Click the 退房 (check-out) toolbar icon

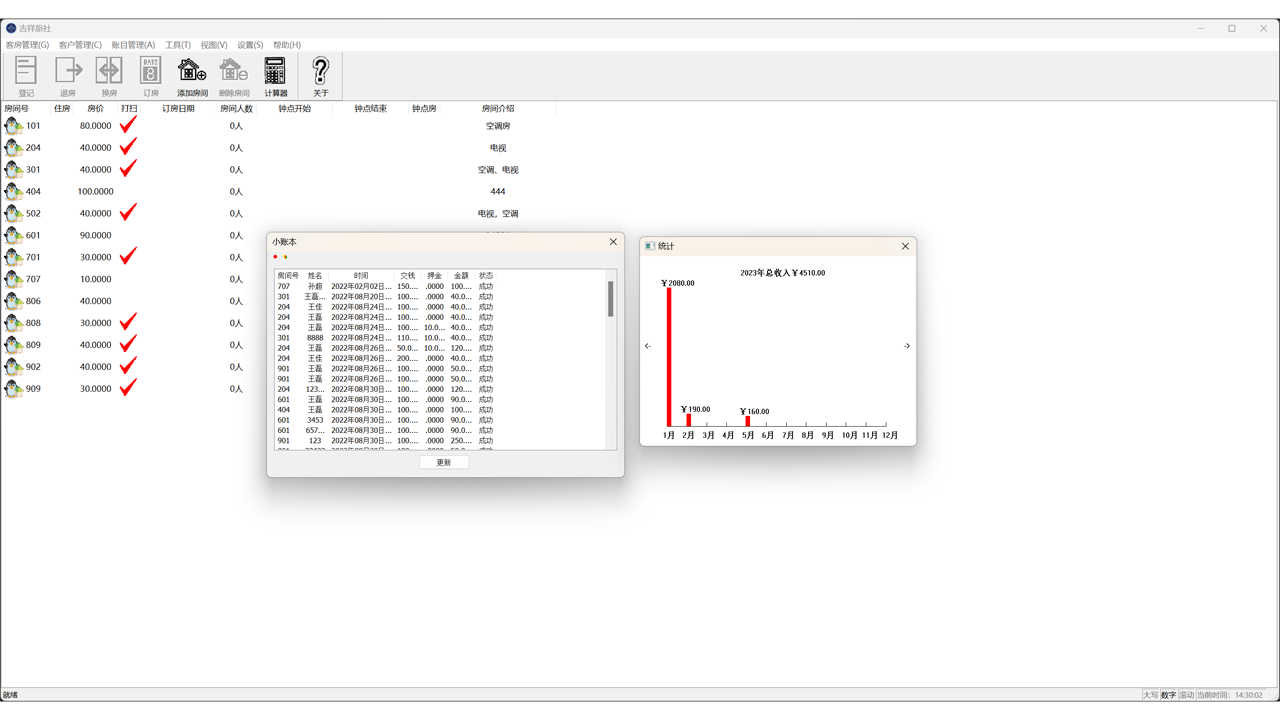point(68,71)
